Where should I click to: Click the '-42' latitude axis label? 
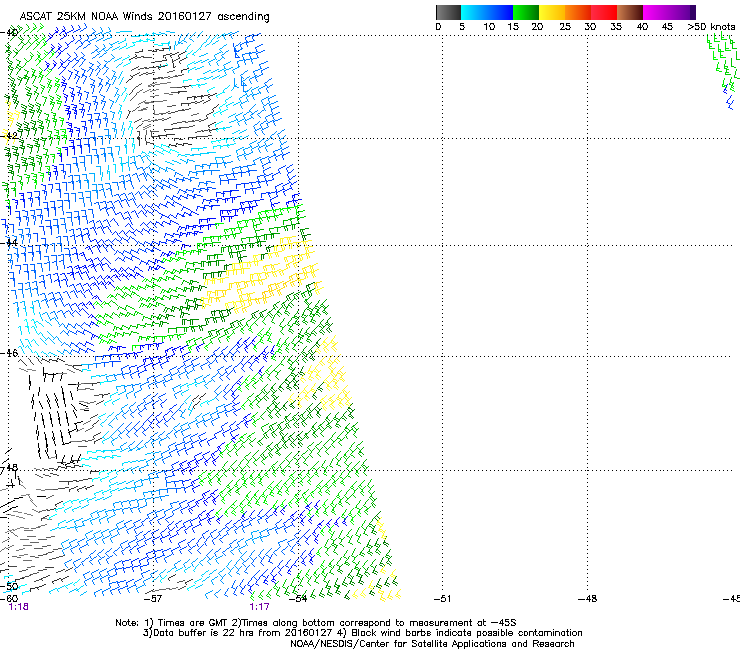[10, 135]
